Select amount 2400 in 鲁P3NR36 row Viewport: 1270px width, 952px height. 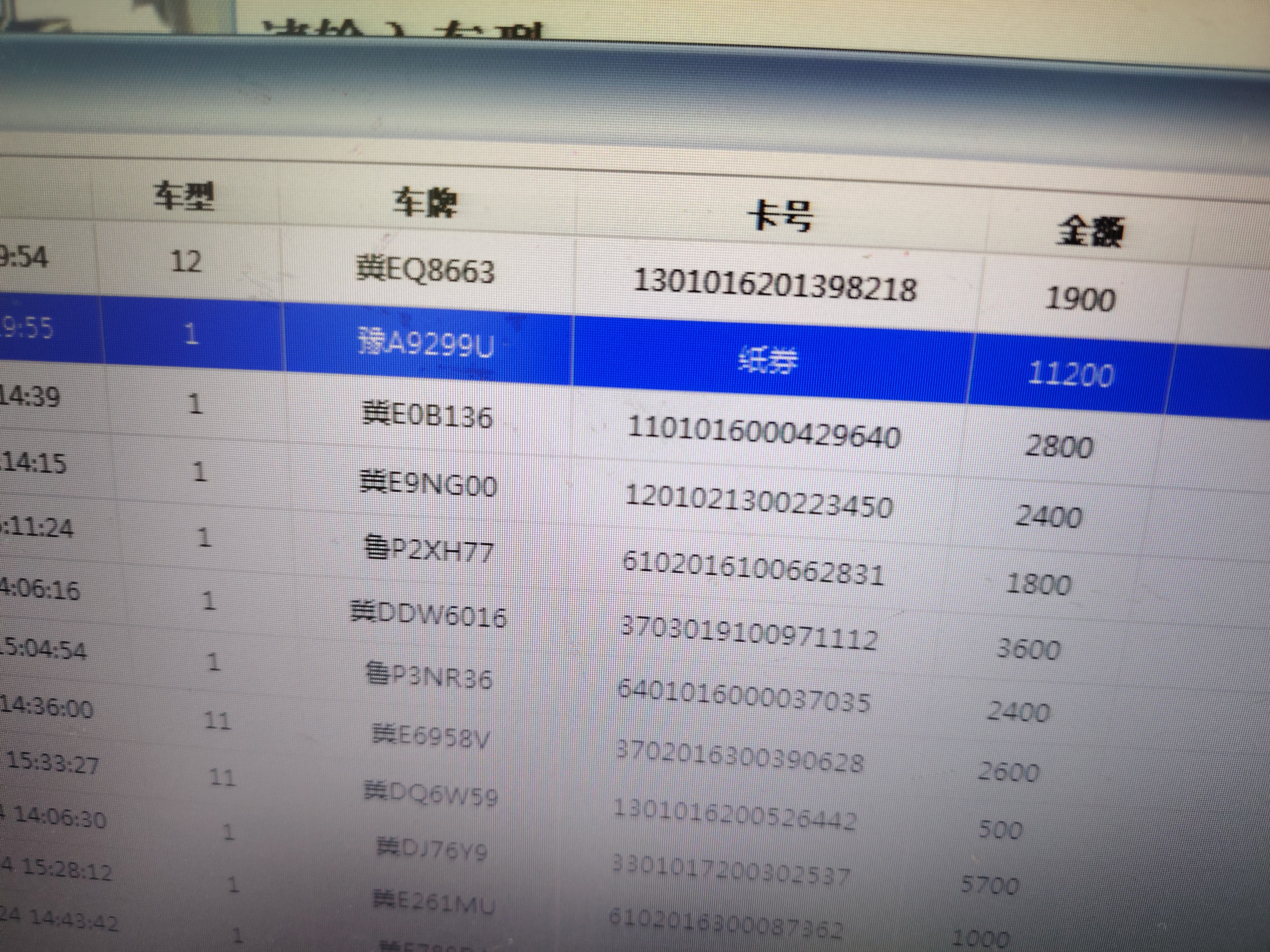(x=1019, y=711)
